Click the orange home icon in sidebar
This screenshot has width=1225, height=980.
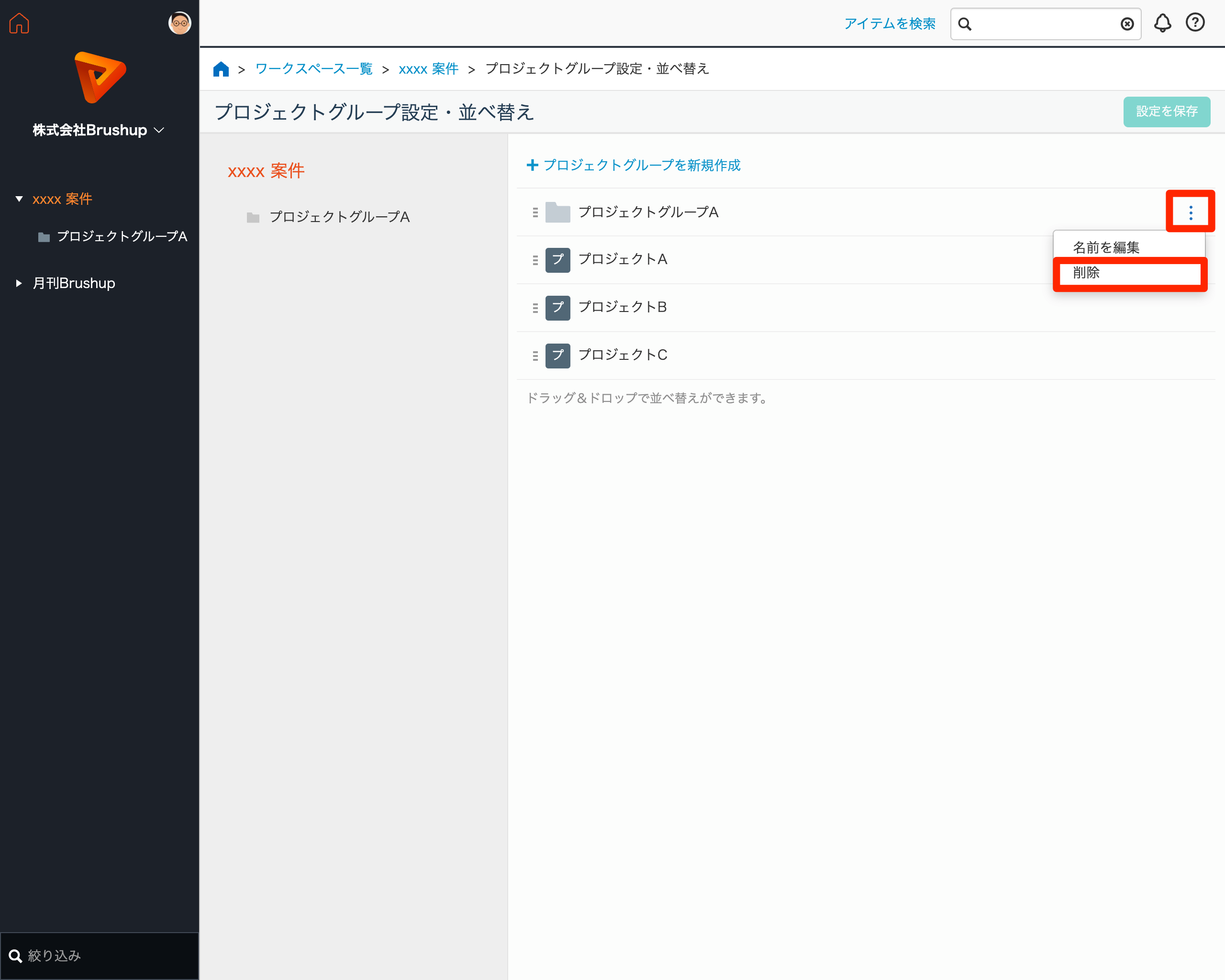click(19, 23)
